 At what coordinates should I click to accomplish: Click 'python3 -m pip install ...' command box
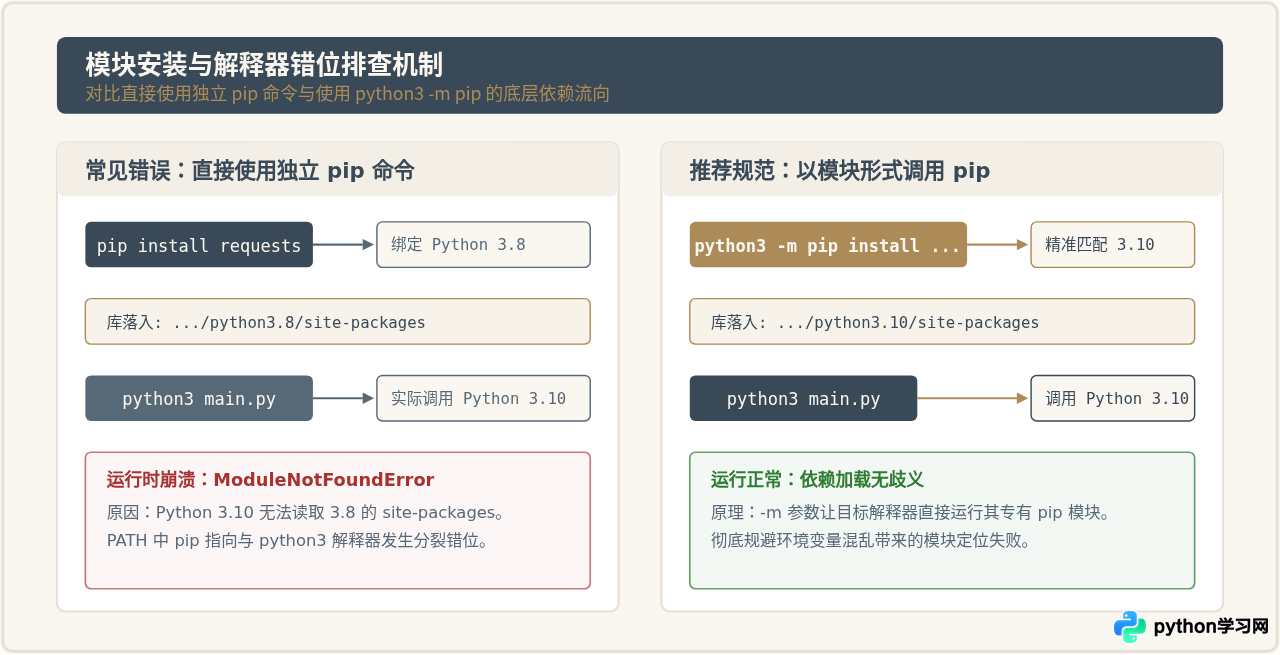click(x=828, y=245)
